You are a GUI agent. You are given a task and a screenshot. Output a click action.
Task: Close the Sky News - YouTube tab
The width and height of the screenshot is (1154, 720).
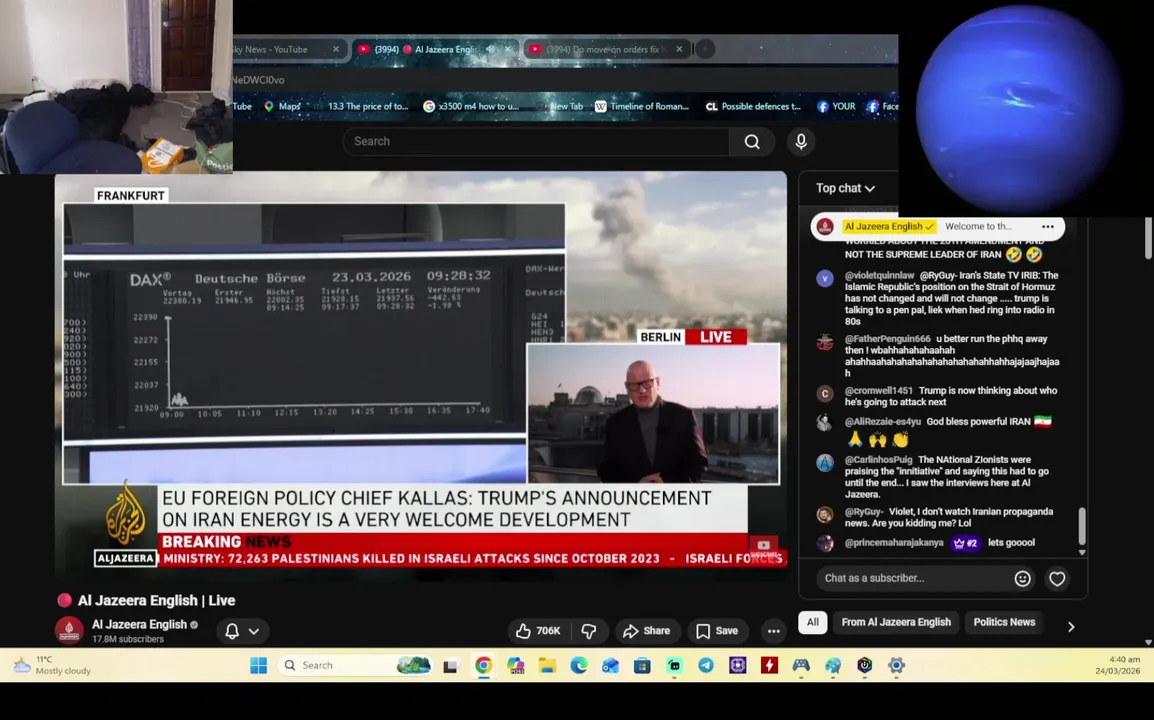(336, 49)
